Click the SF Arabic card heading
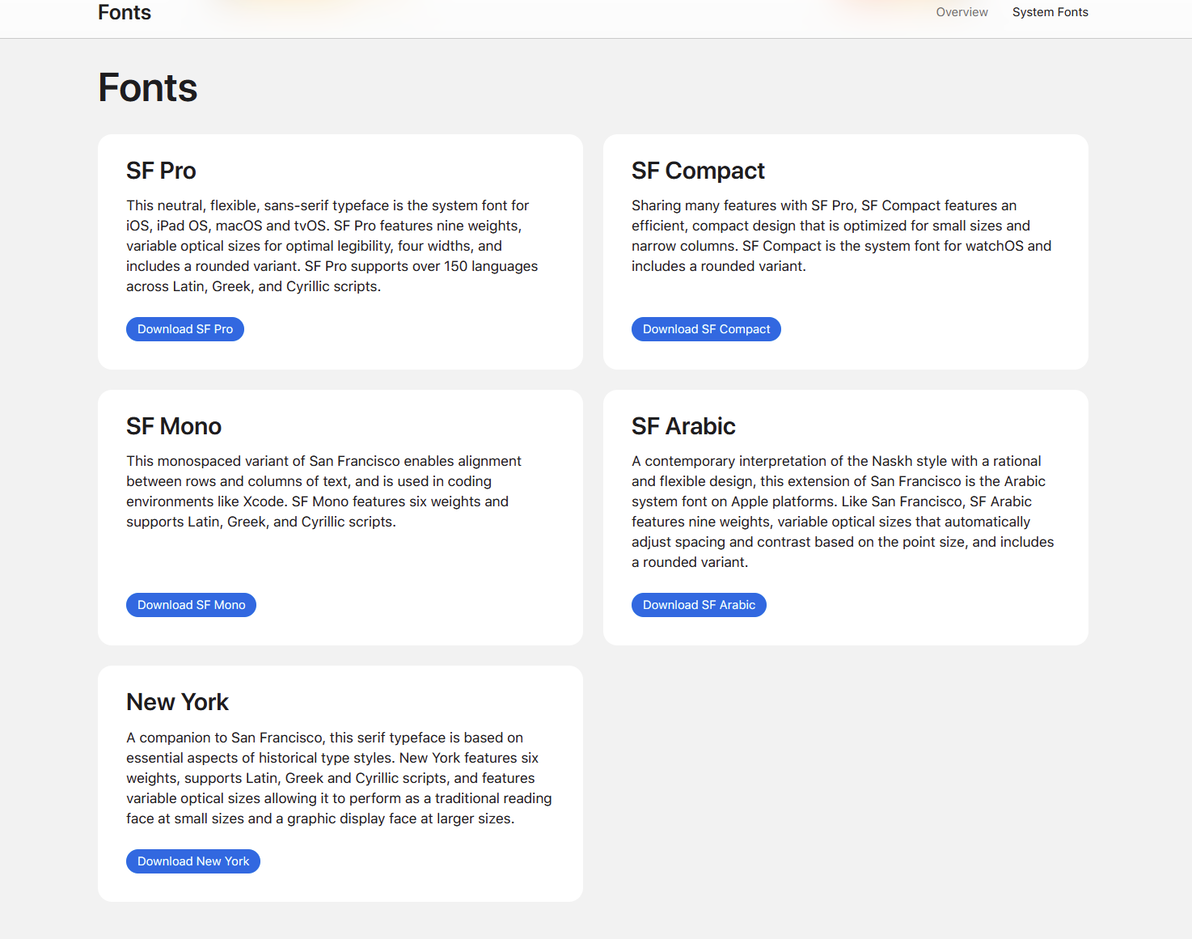The height and width of the screenshot is (939, 1192). [x=683, y=426]
